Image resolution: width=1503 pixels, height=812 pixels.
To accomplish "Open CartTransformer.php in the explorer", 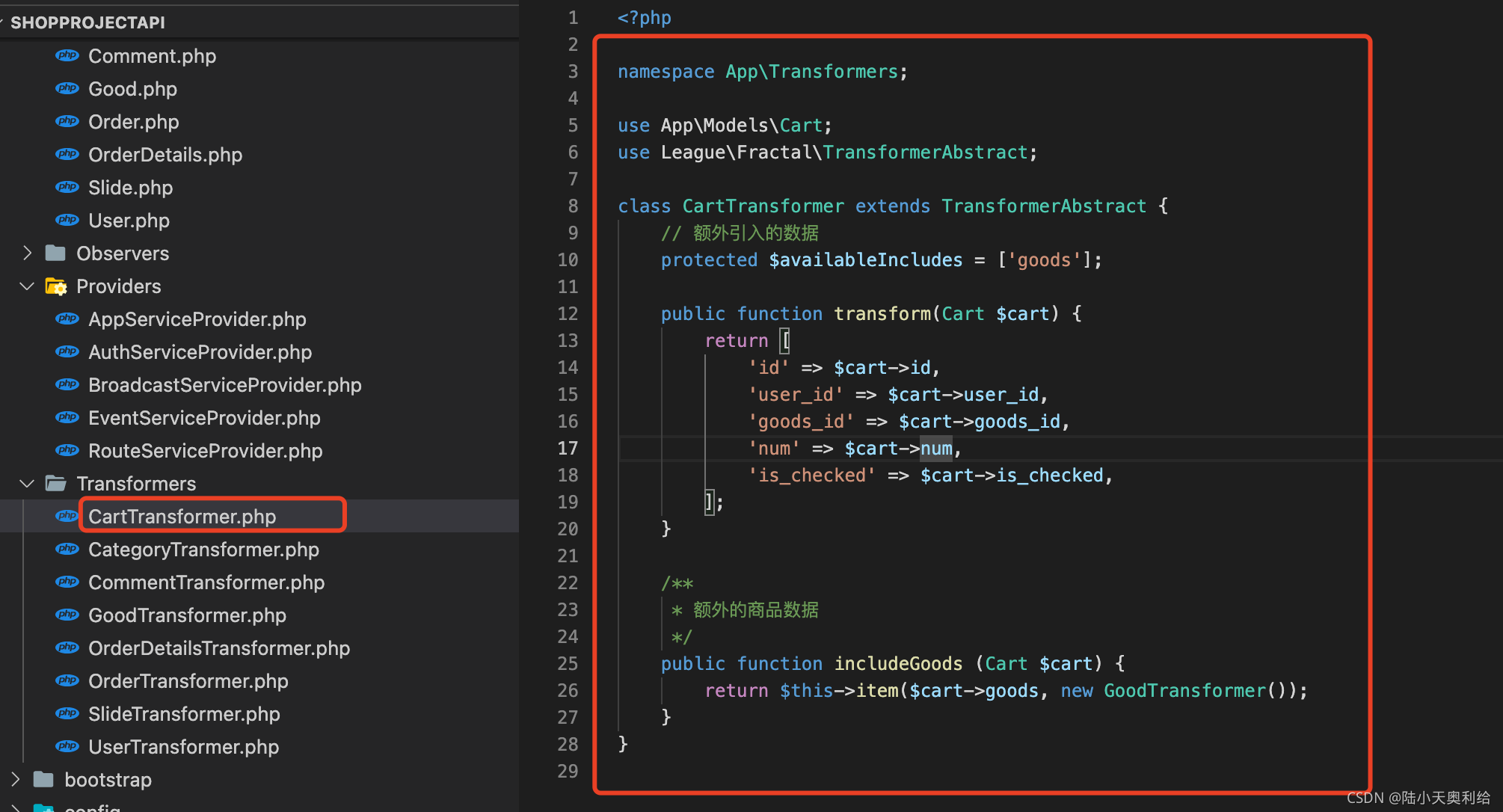I will click(182, 517).
